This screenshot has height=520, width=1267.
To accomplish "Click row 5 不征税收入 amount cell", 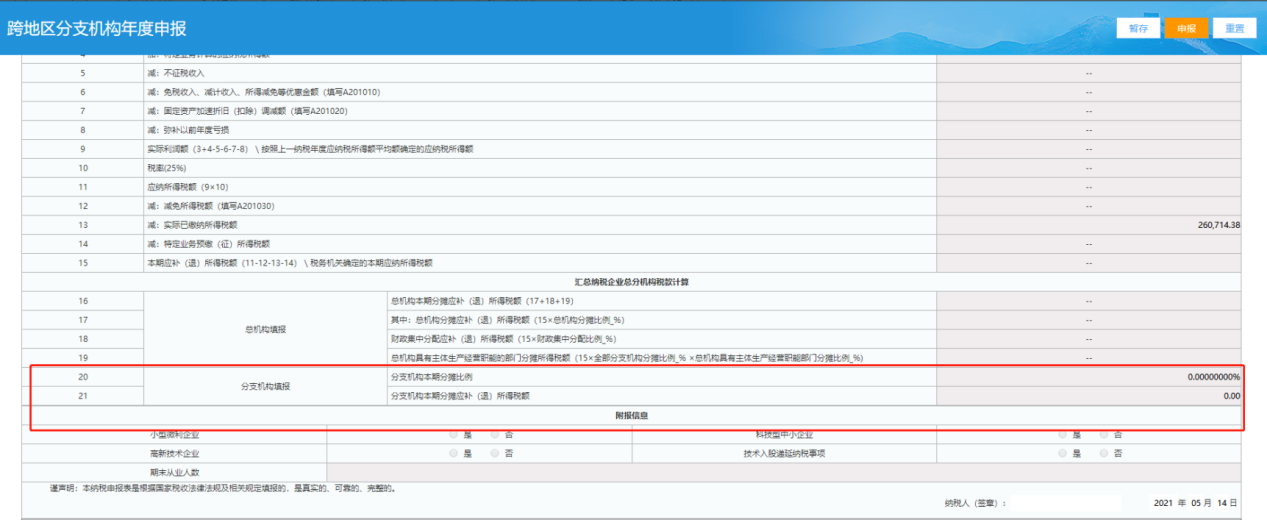I will tap(1088, 73).
